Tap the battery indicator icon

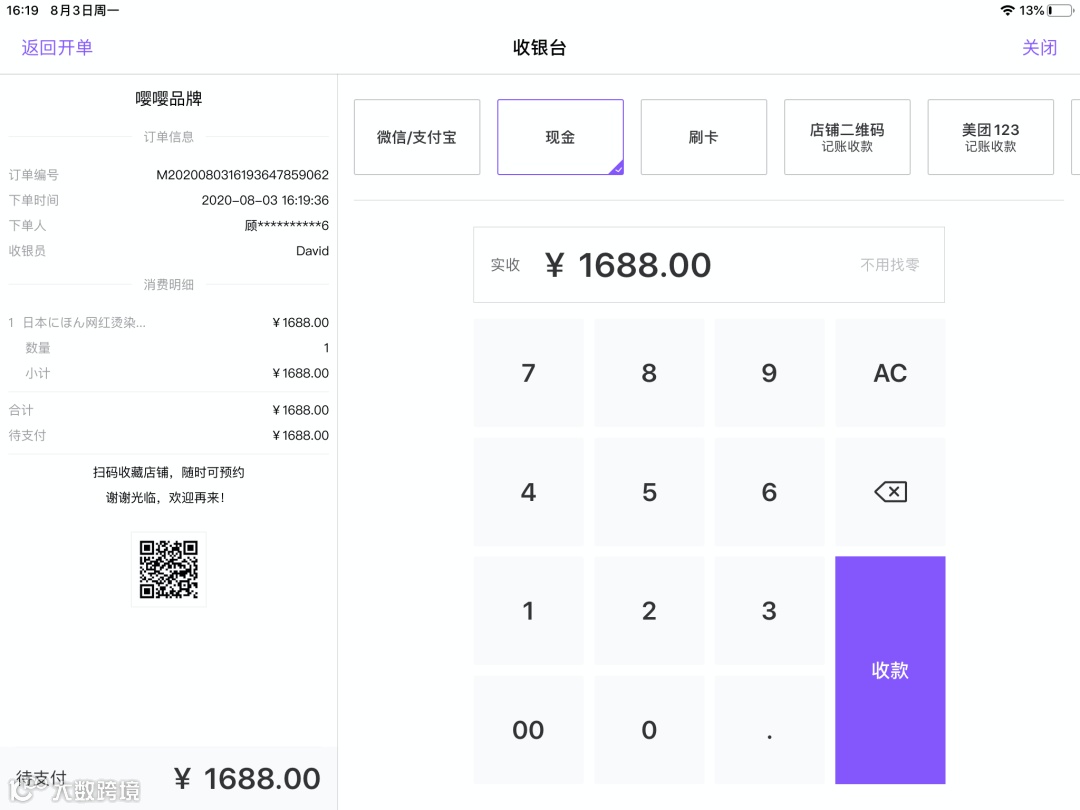point(1061,10)
